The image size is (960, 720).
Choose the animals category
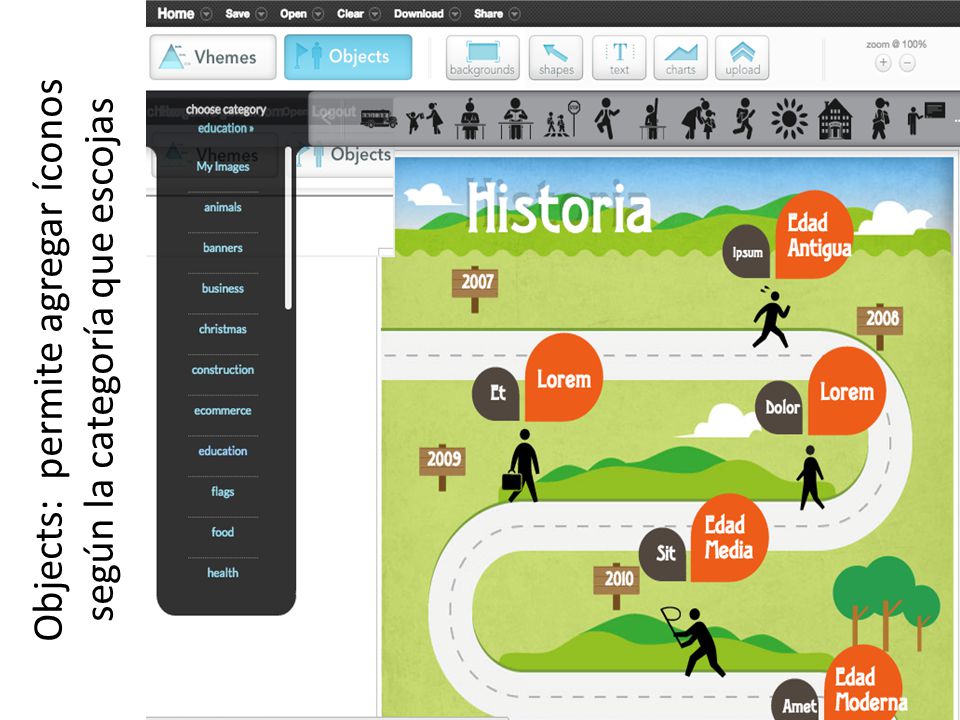(x=223, y=207)
